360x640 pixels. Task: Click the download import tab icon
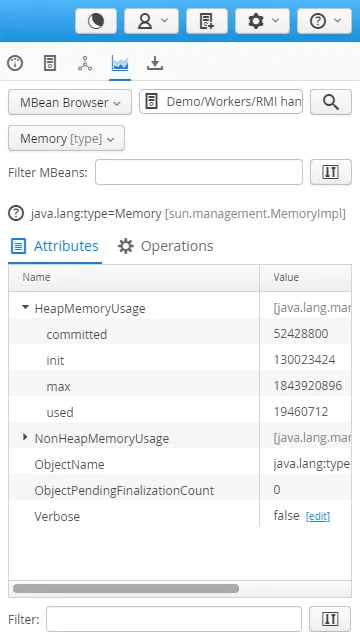point(155,64)
